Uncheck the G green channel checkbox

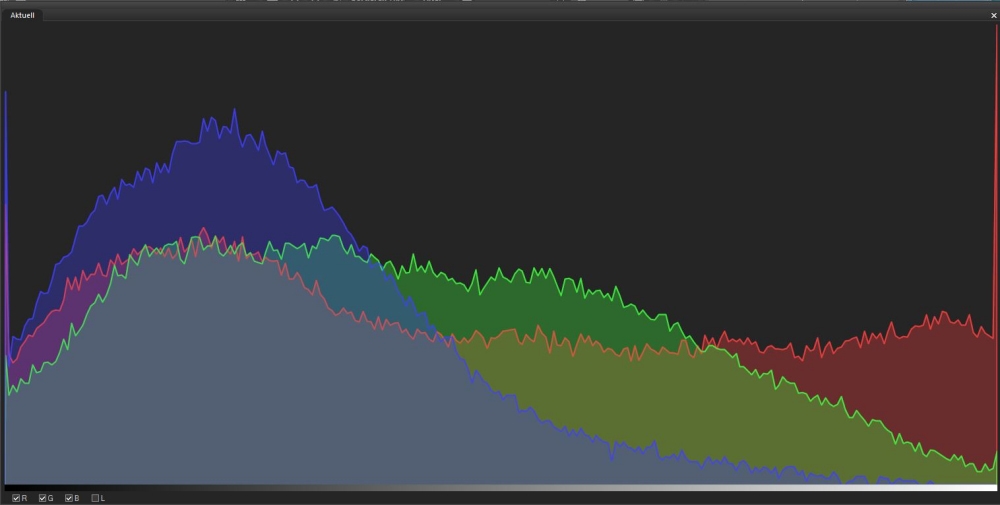tap(42, 498)
